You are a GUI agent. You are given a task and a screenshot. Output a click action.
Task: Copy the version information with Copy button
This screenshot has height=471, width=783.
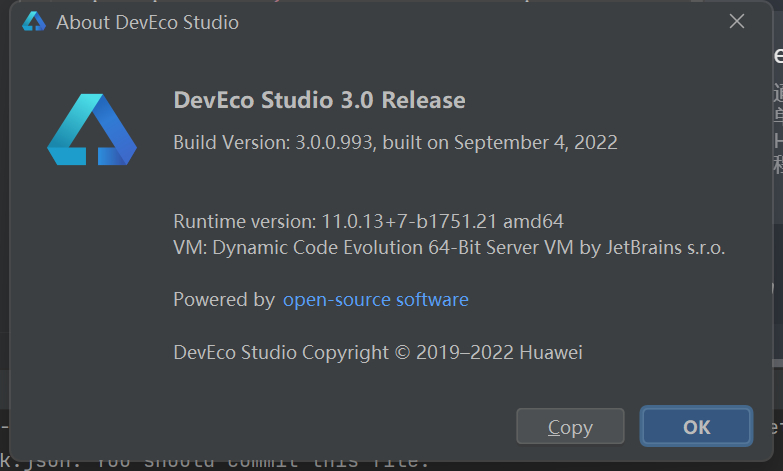pos(570,427)
